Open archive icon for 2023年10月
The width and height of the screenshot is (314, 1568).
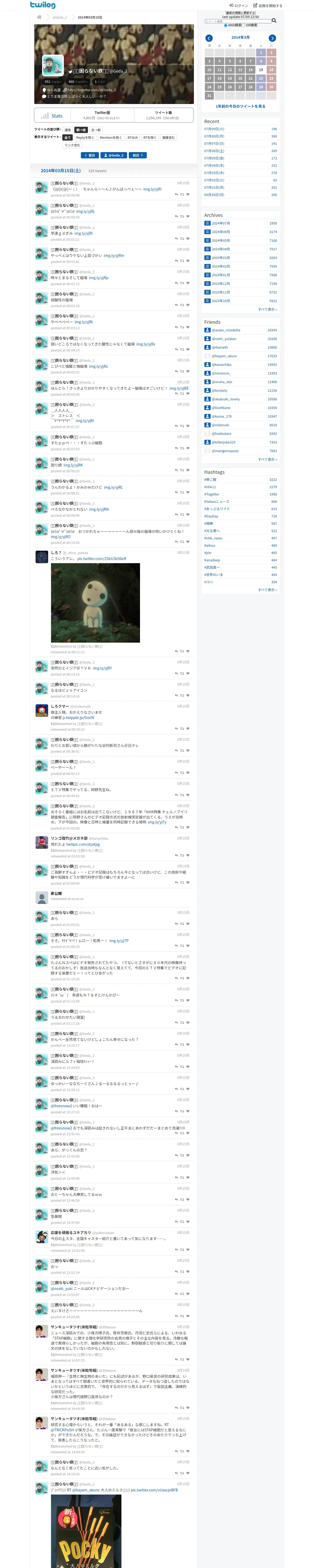207,301
